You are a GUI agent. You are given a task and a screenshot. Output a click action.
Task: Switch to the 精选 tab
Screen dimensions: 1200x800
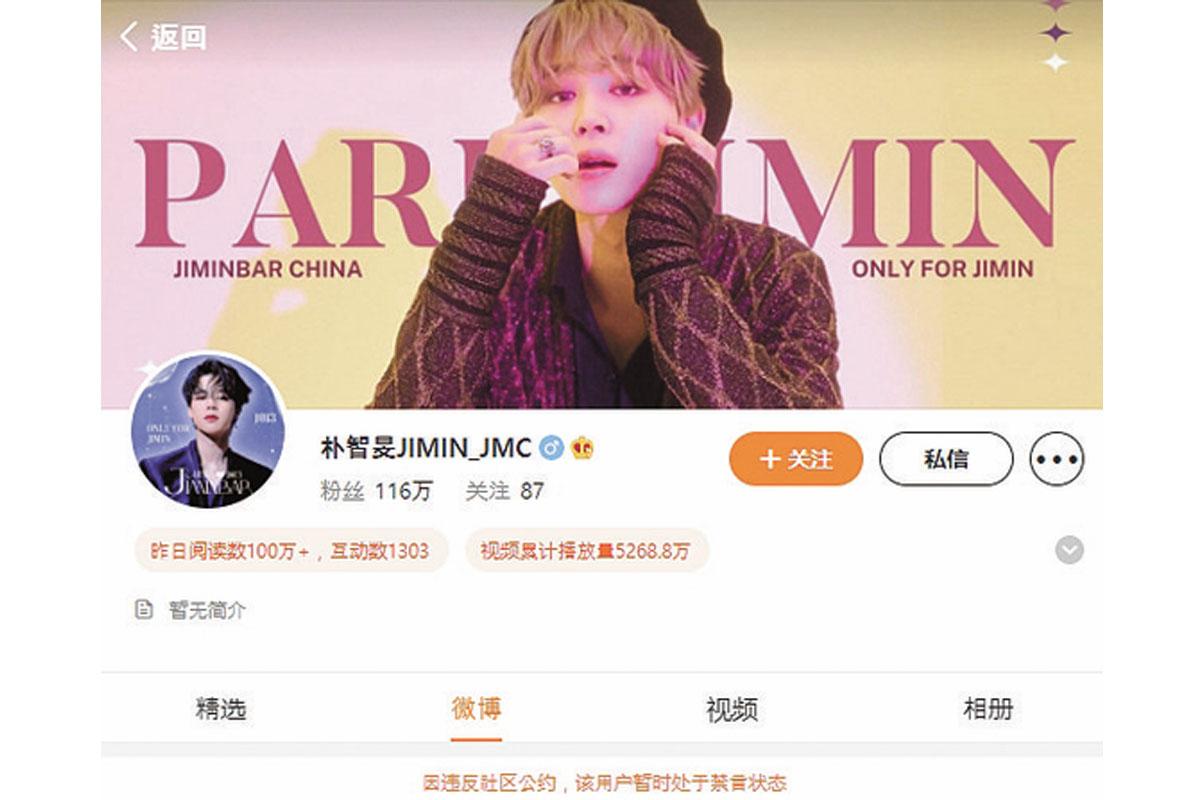221,710
